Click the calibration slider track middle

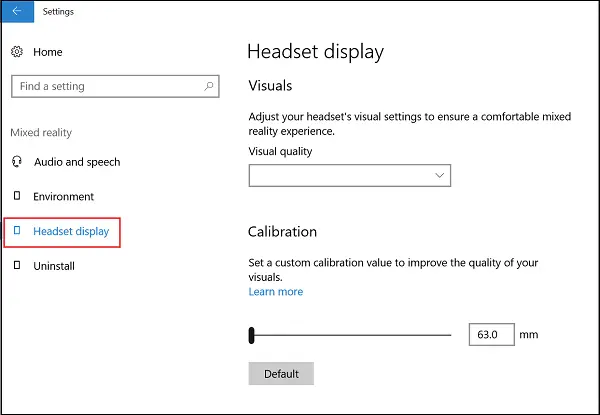coord(350,335)
